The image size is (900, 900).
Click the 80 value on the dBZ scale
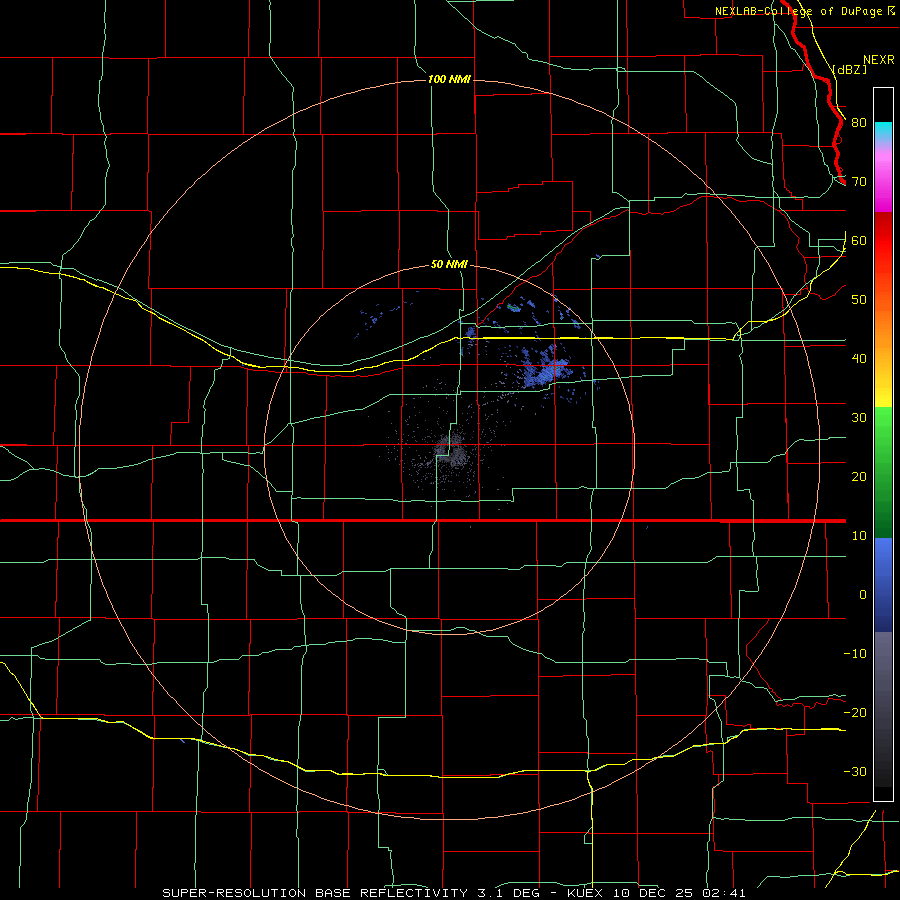coord(859,123)
